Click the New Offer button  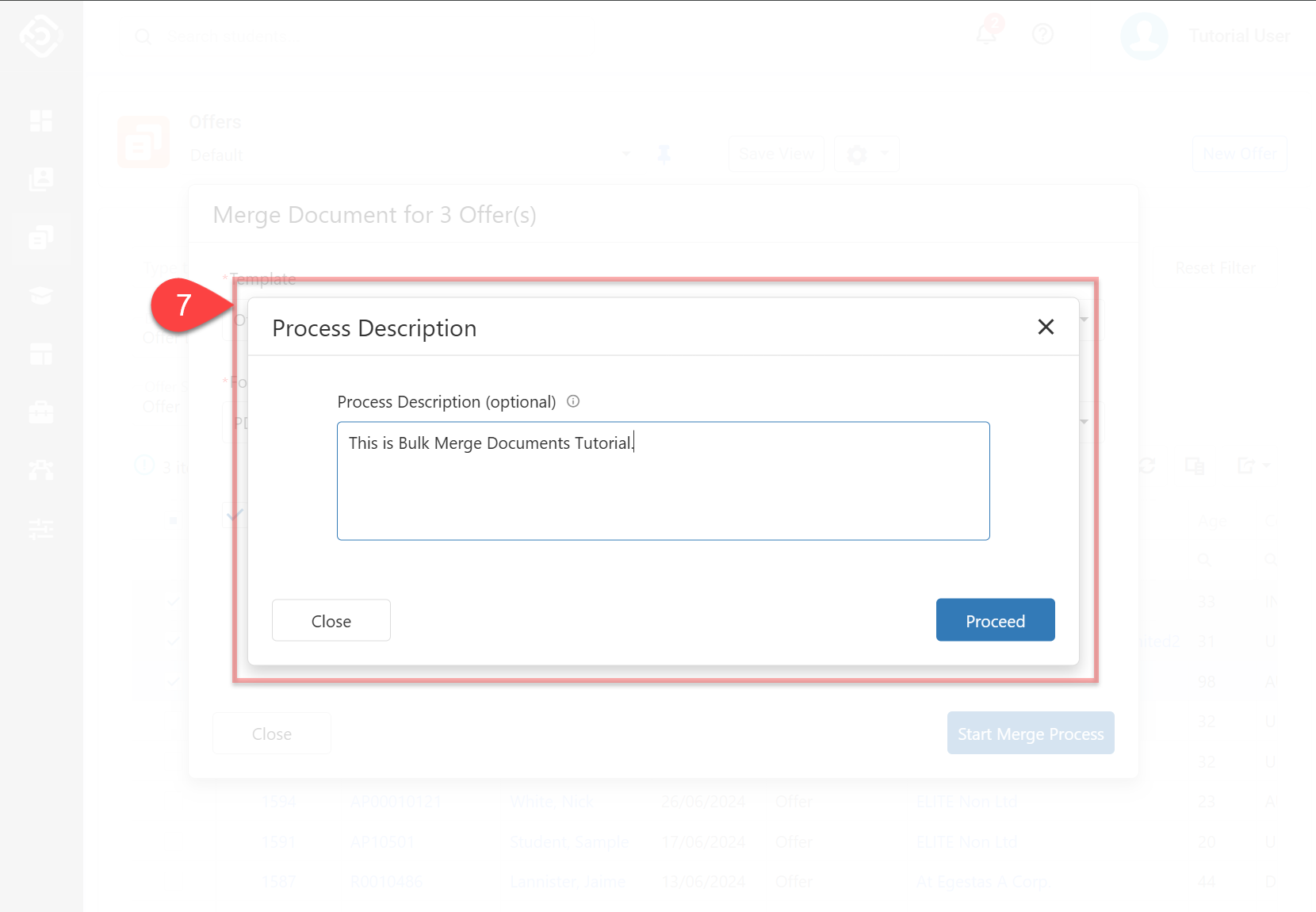pyautogui.click(x=1239, y=154)
